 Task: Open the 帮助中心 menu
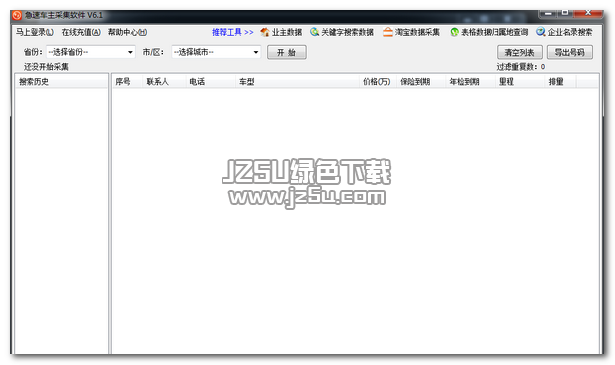coord(127,32)
